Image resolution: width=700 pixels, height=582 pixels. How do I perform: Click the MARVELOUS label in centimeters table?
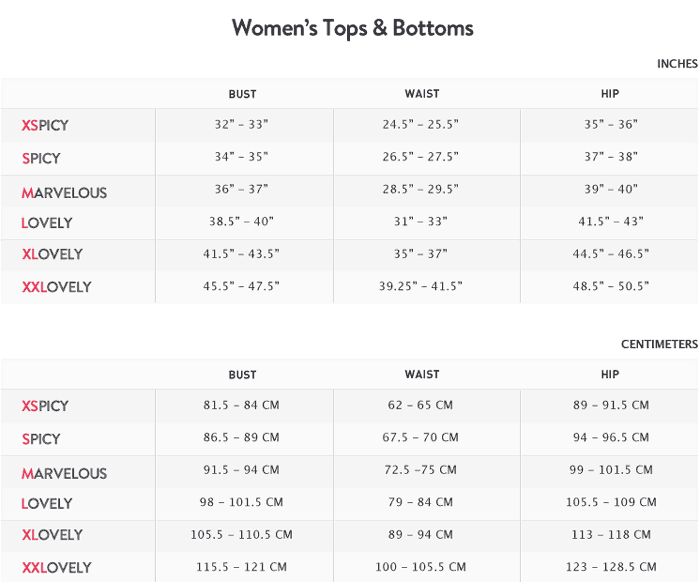coord(64,473)
